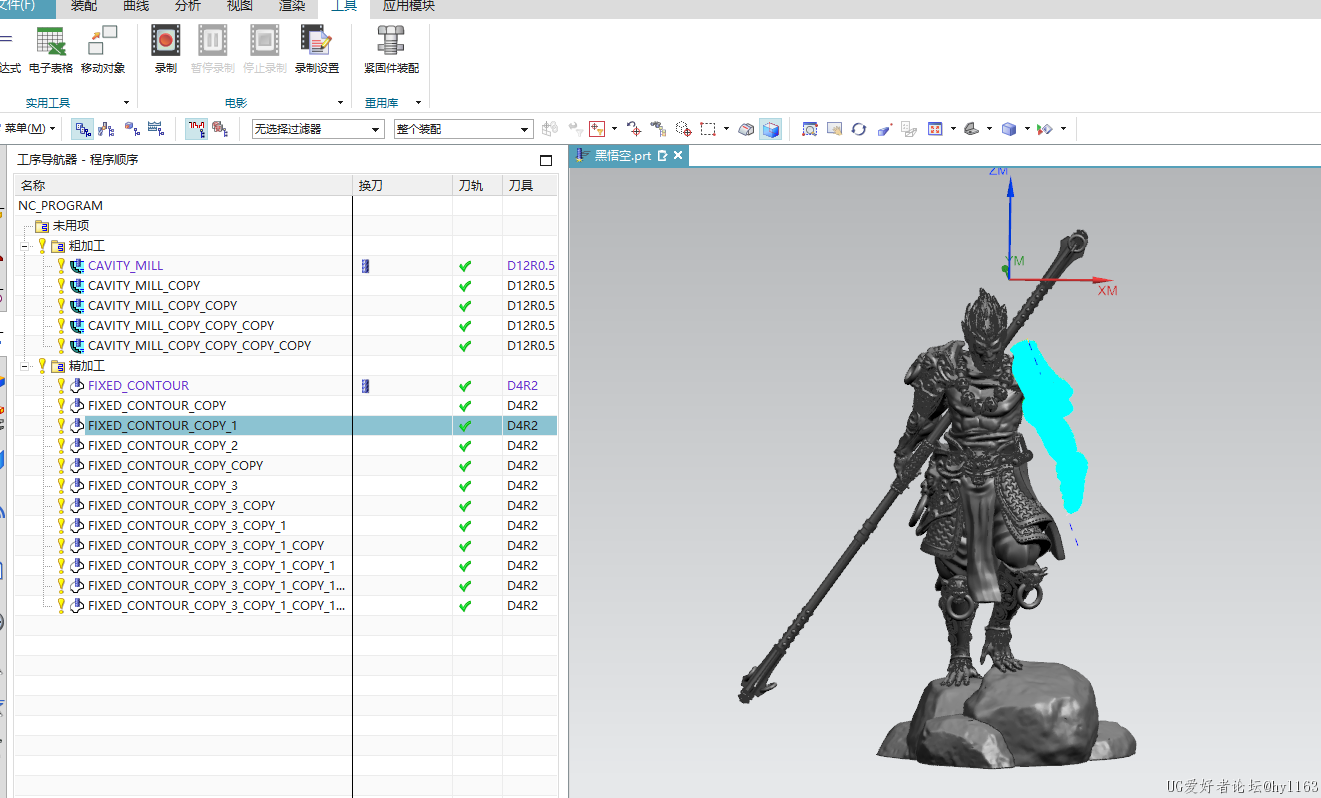
Task: Switch to Geometry View
Action: coord(132,129)
